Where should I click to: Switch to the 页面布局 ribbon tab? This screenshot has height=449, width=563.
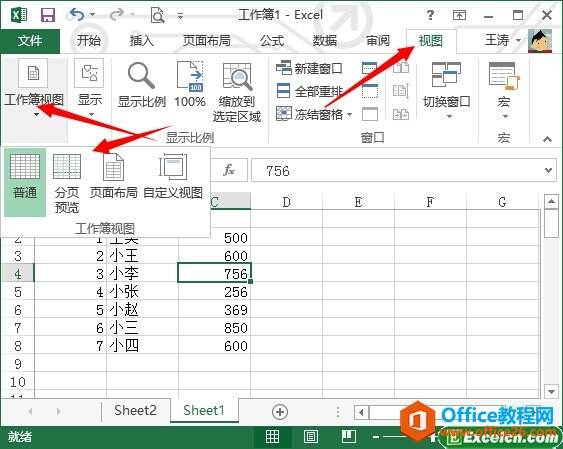click(x=206, y=40)
